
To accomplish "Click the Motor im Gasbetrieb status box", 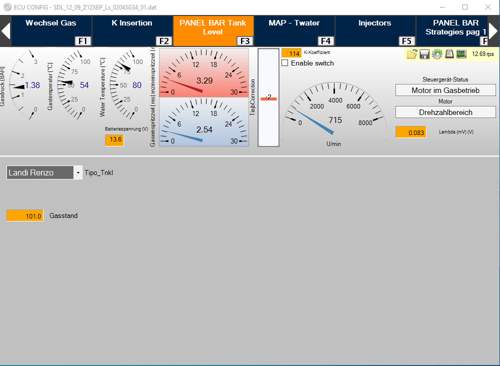I will point(445,90).
